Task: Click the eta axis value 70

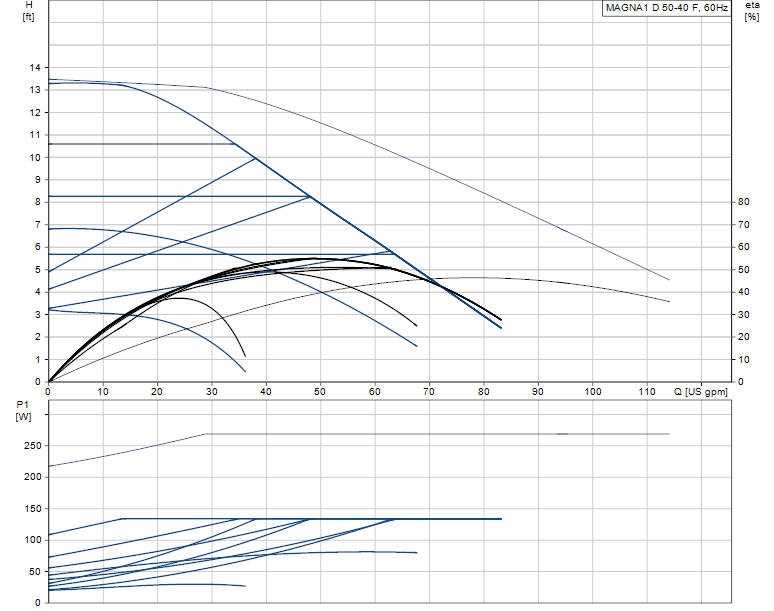Action: tap(743, 225)
